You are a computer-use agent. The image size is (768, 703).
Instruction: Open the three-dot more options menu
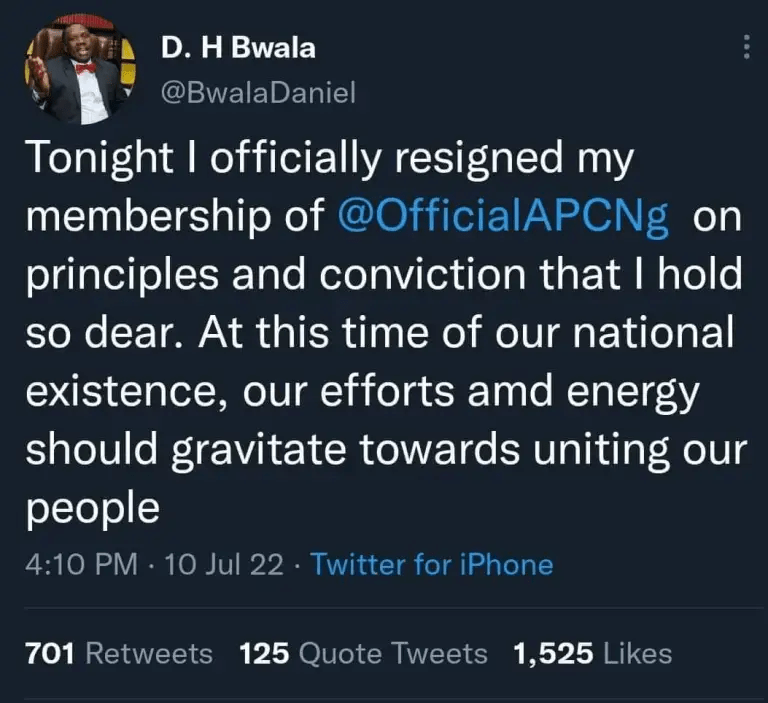(x=746, y=50)
